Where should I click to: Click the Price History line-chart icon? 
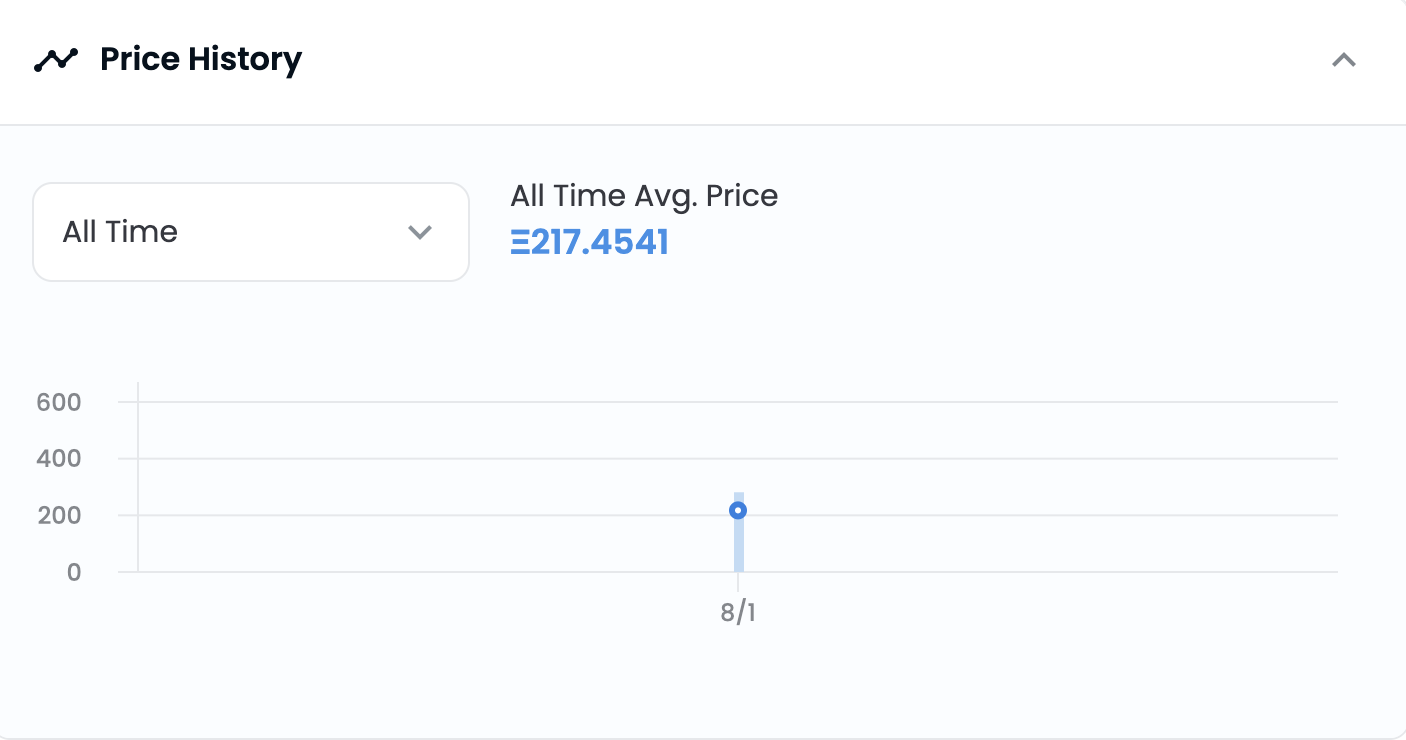click(x=55, y=60)
